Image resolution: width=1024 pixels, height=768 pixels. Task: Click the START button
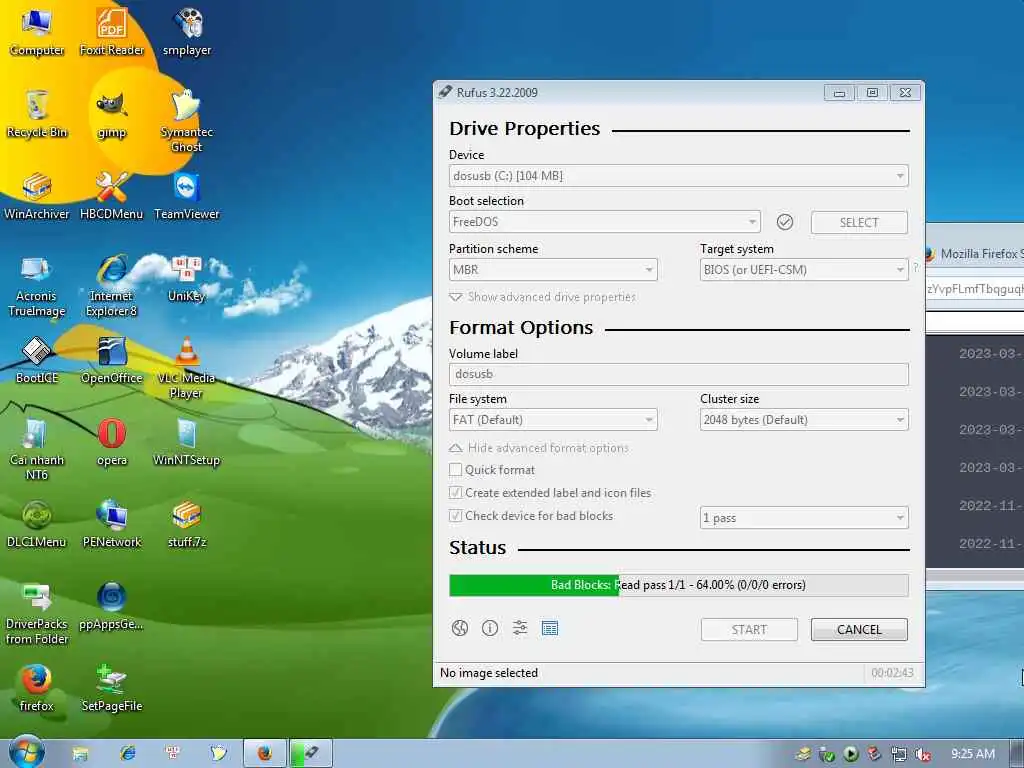749,630
